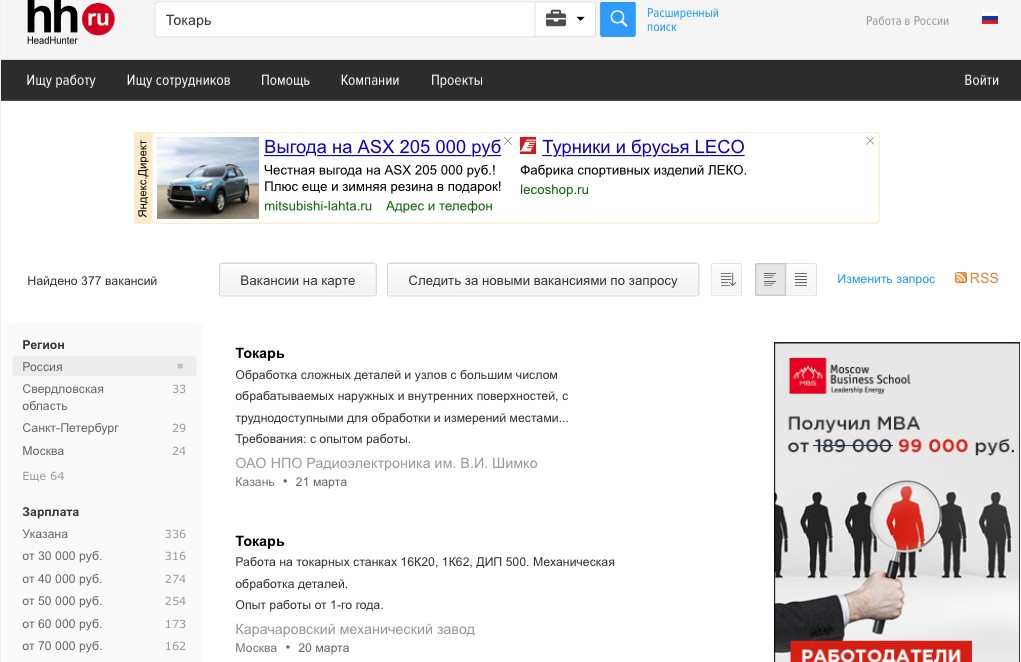Switch to detailed list view
The height and width of the screenshot is (662, 1021).
[x=770, y=280]
